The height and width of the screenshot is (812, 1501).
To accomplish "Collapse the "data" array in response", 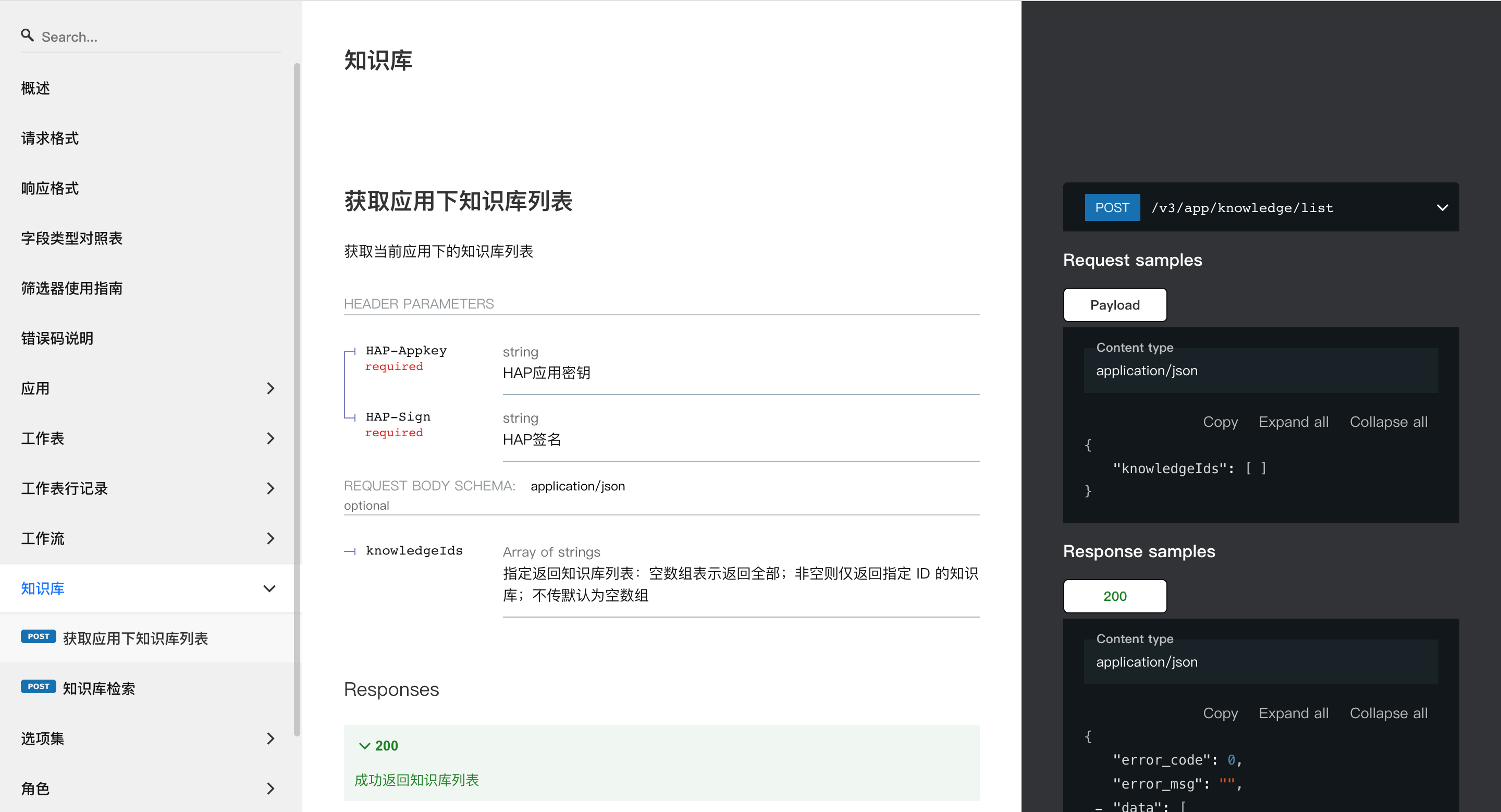I will 1098,807.
